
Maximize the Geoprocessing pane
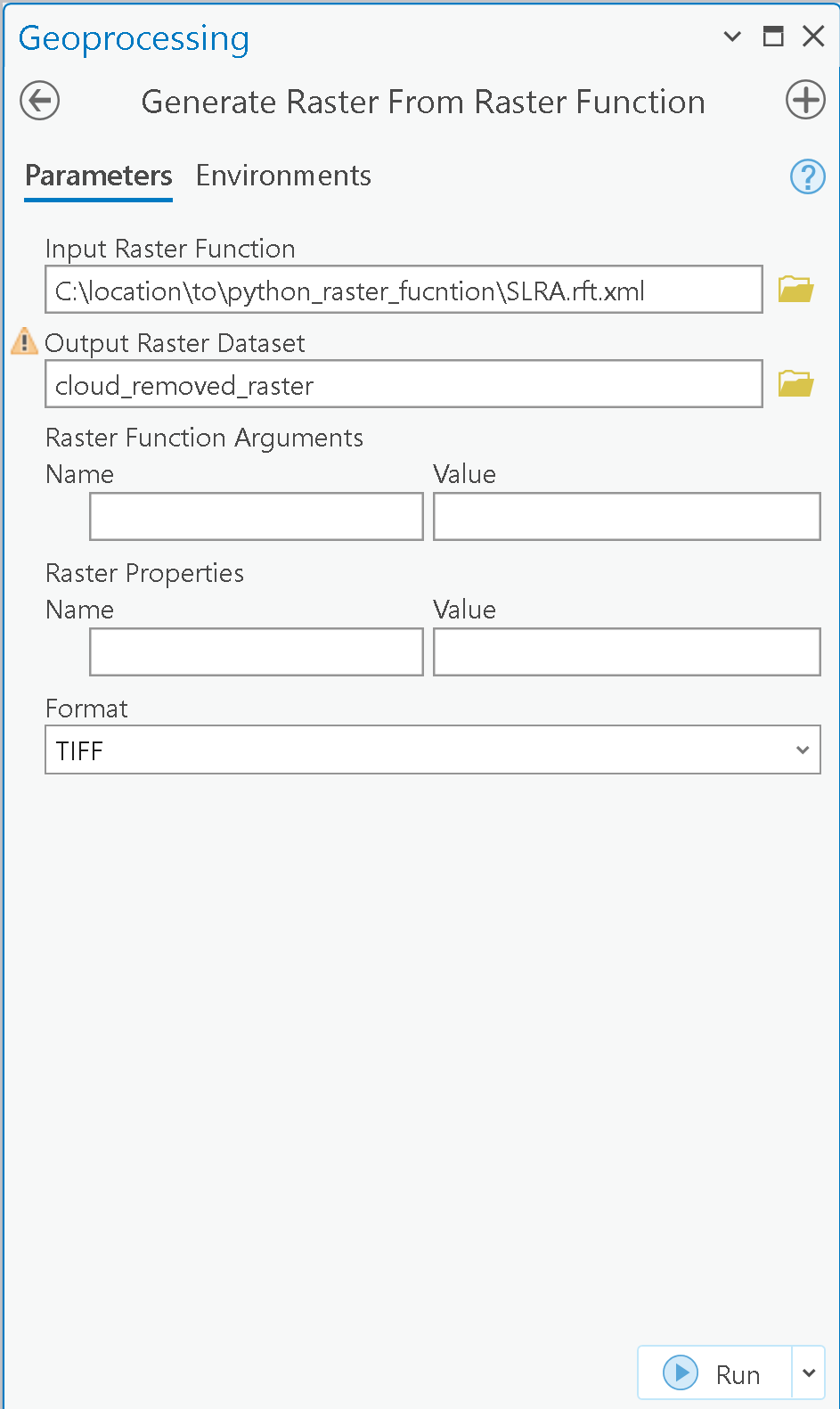point(773,37)
